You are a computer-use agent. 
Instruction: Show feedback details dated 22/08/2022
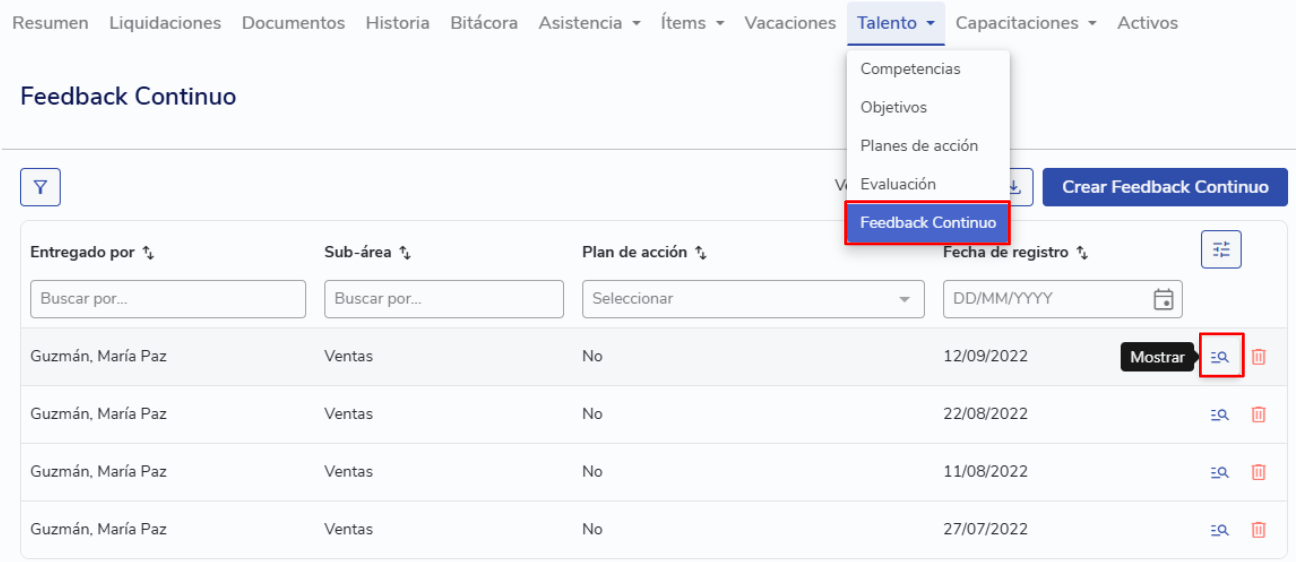[1220, 414]
